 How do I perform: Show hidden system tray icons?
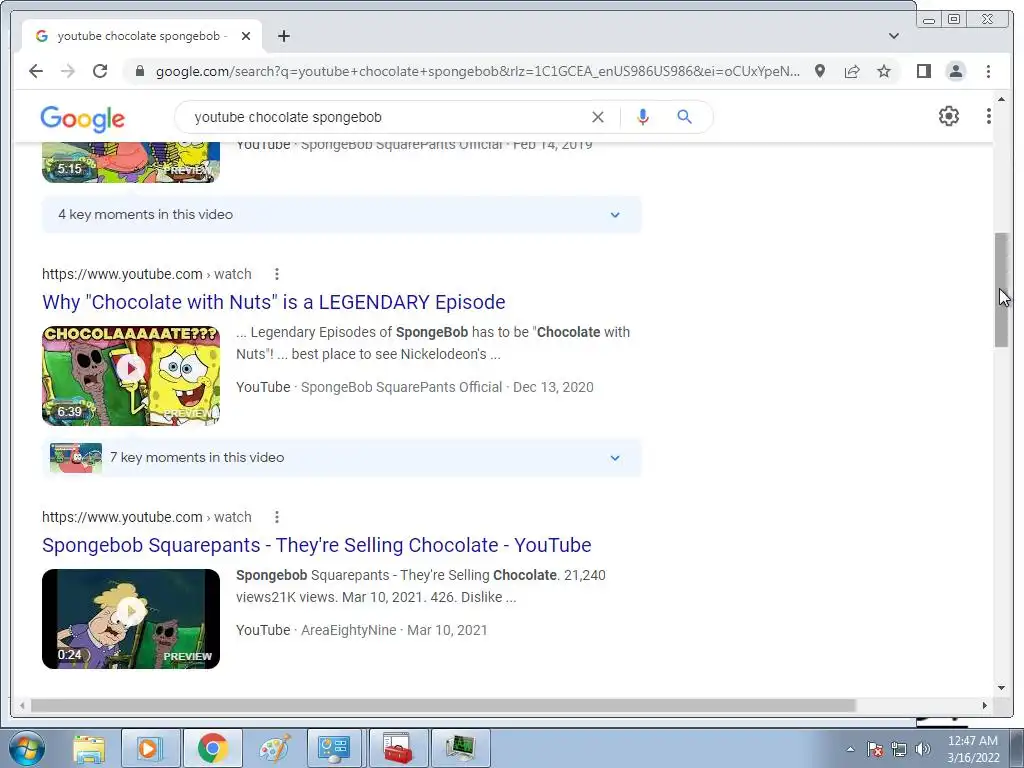tap(850, 749)
